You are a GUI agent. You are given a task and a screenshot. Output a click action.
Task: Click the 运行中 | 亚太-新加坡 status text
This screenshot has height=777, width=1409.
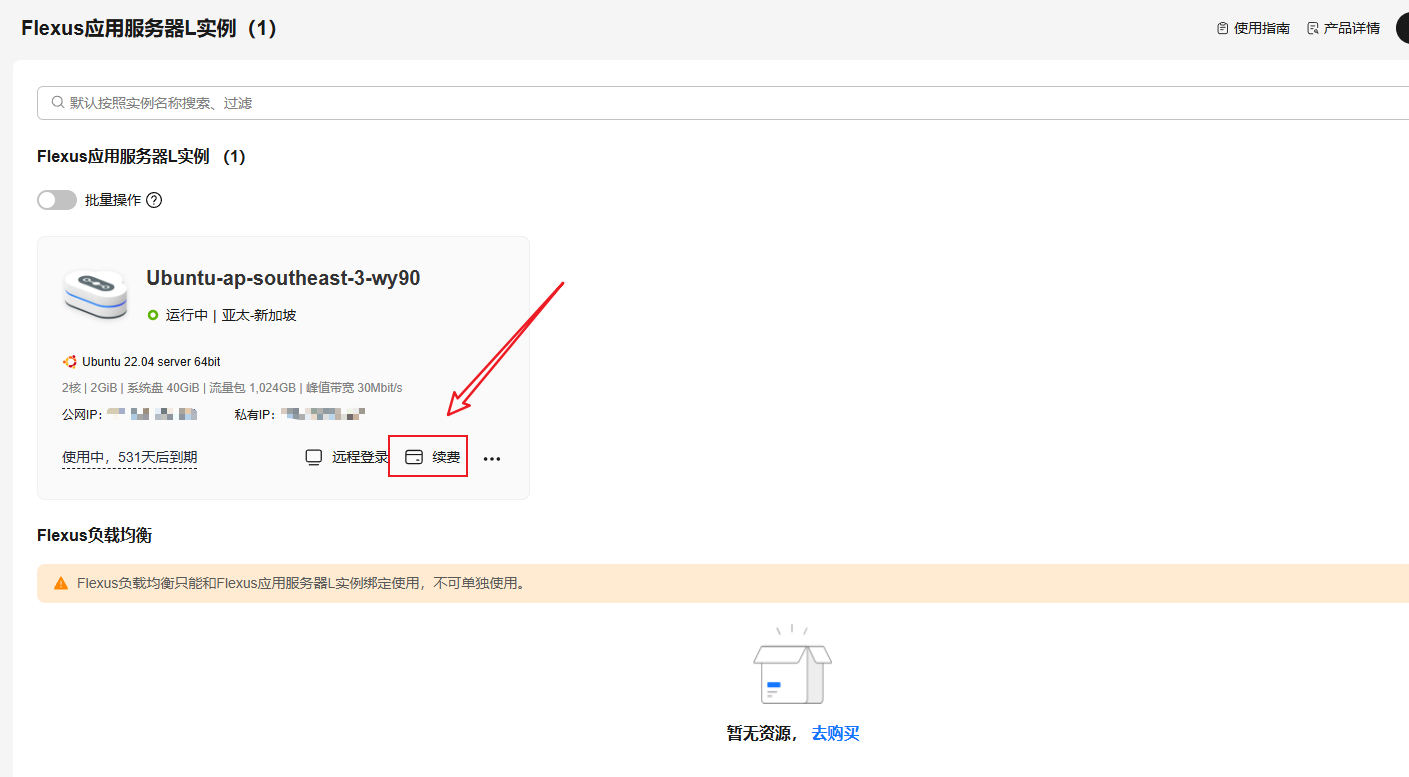(231, 315)
